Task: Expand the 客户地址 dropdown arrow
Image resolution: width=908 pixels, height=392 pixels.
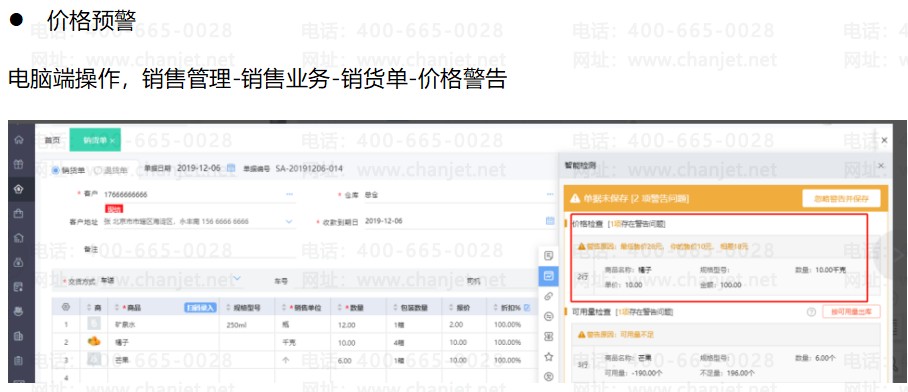Action: tap(290, 221)
